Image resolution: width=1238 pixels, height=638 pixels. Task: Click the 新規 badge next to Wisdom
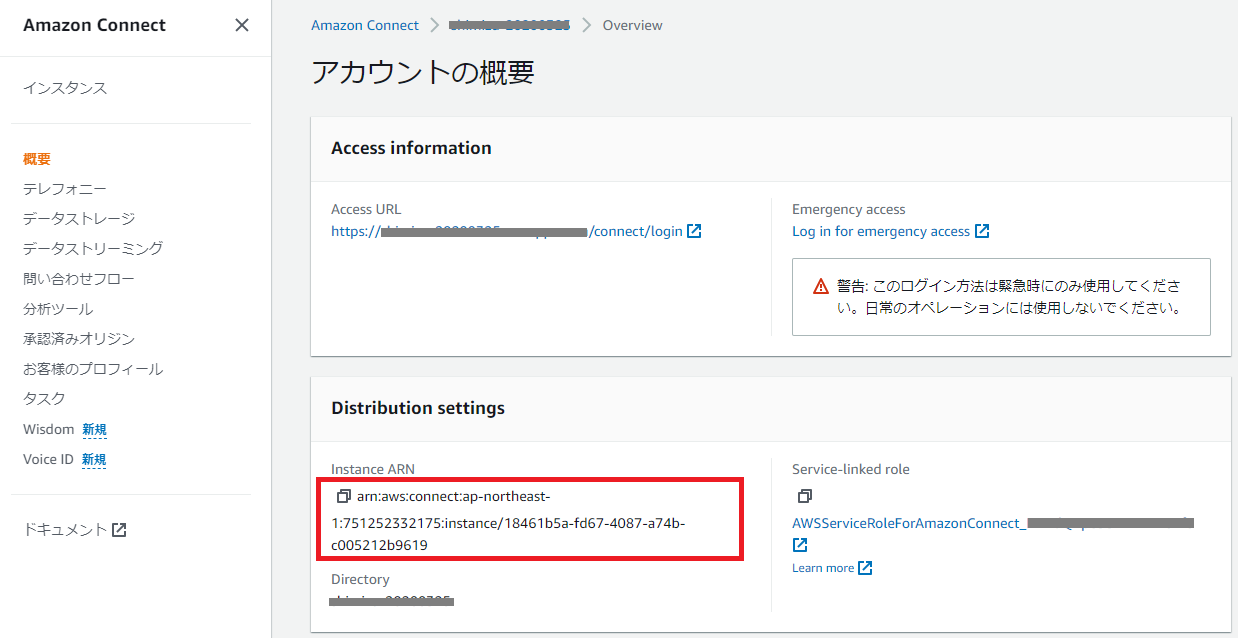point(94,430)
